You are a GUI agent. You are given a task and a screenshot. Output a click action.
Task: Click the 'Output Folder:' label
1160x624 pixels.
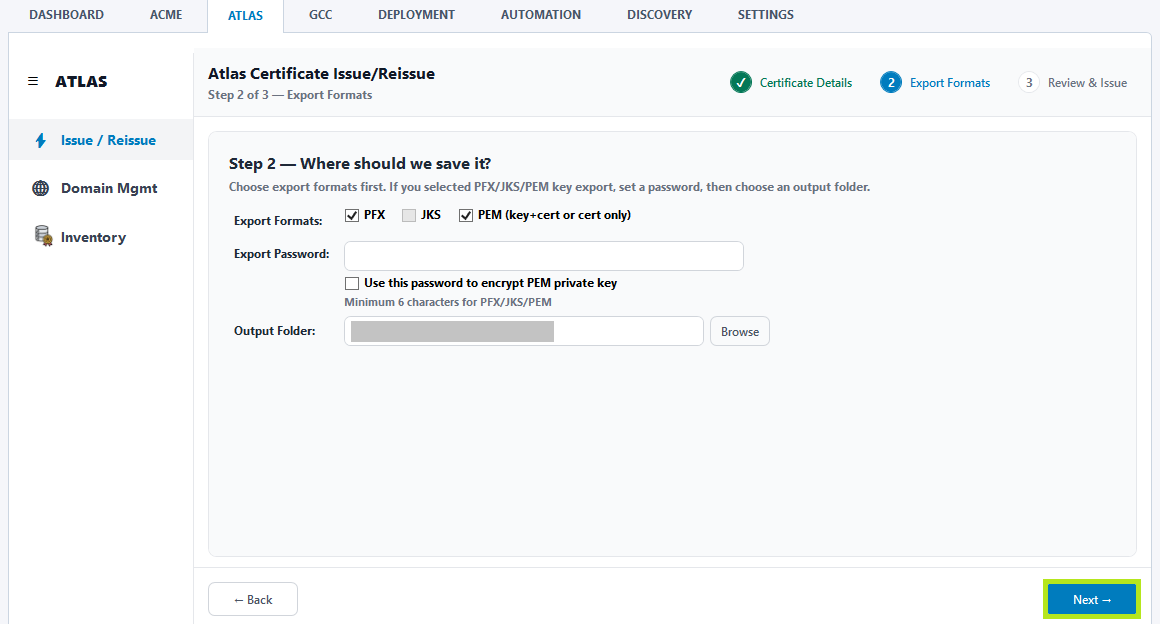(x=274, y=331)
